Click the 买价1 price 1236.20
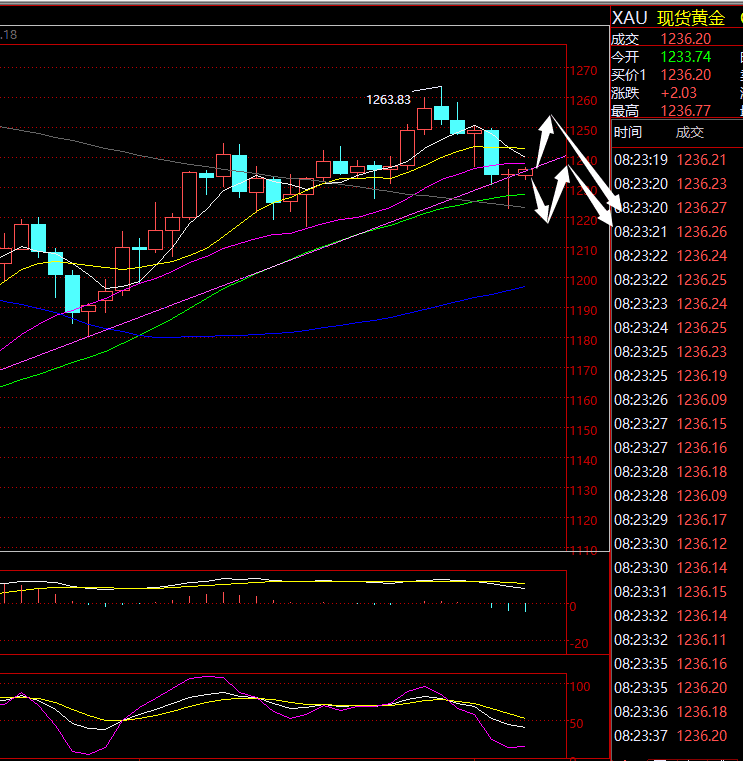Screen dimensions: 743x761 (686, 75)
